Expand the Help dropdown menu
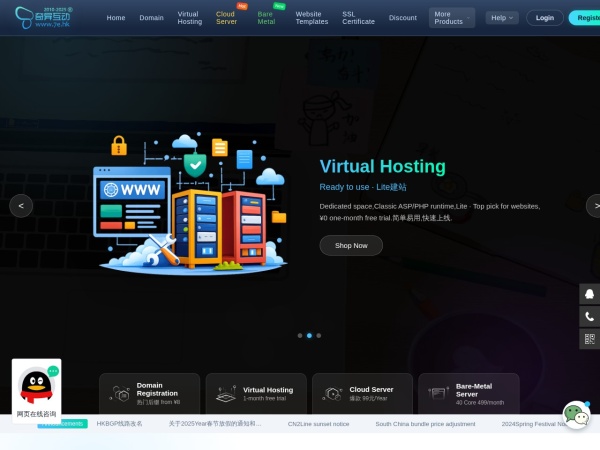600x450 pixels. point(501,17)
